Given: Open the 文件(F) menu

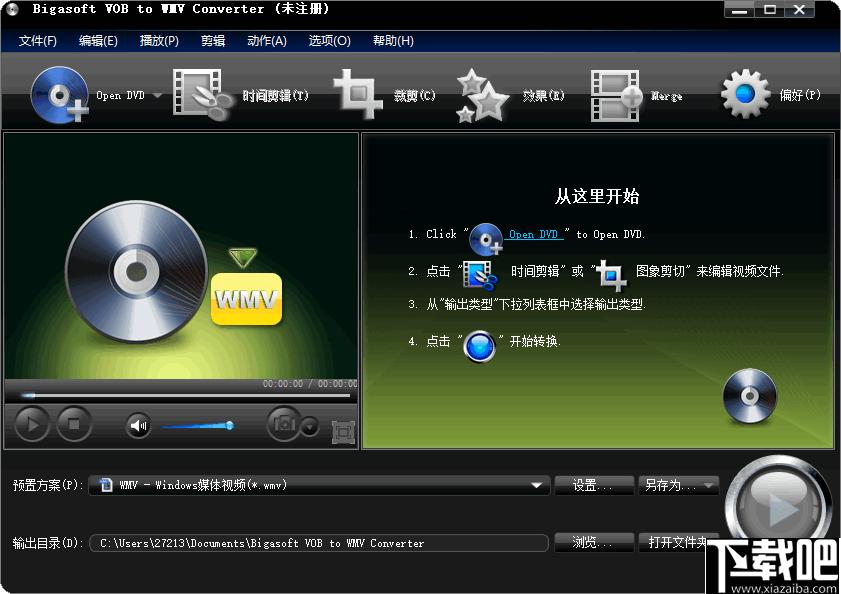Looking at the screenshot, I should (x=38, y=41).
